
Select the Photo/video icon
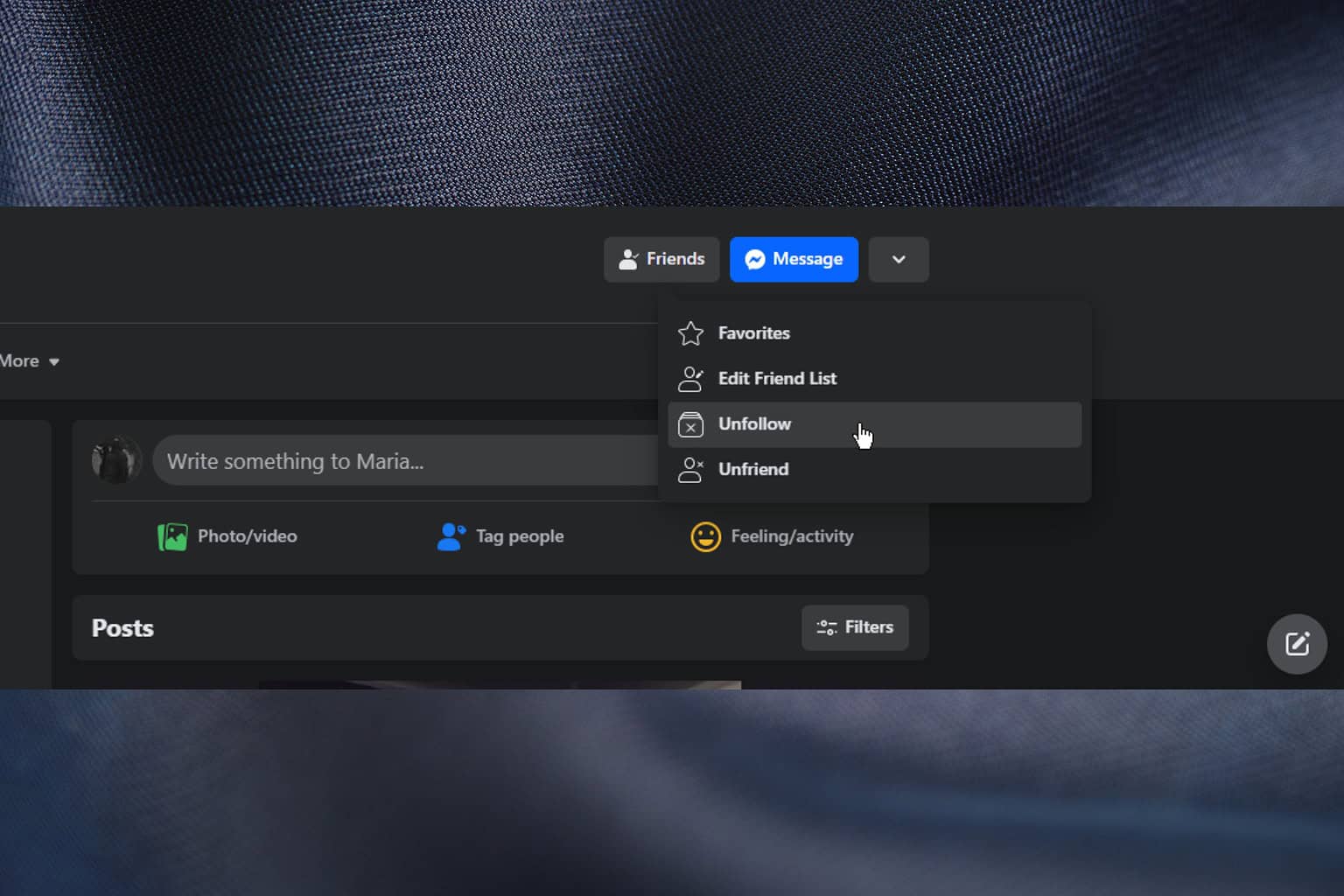[172, 536]
